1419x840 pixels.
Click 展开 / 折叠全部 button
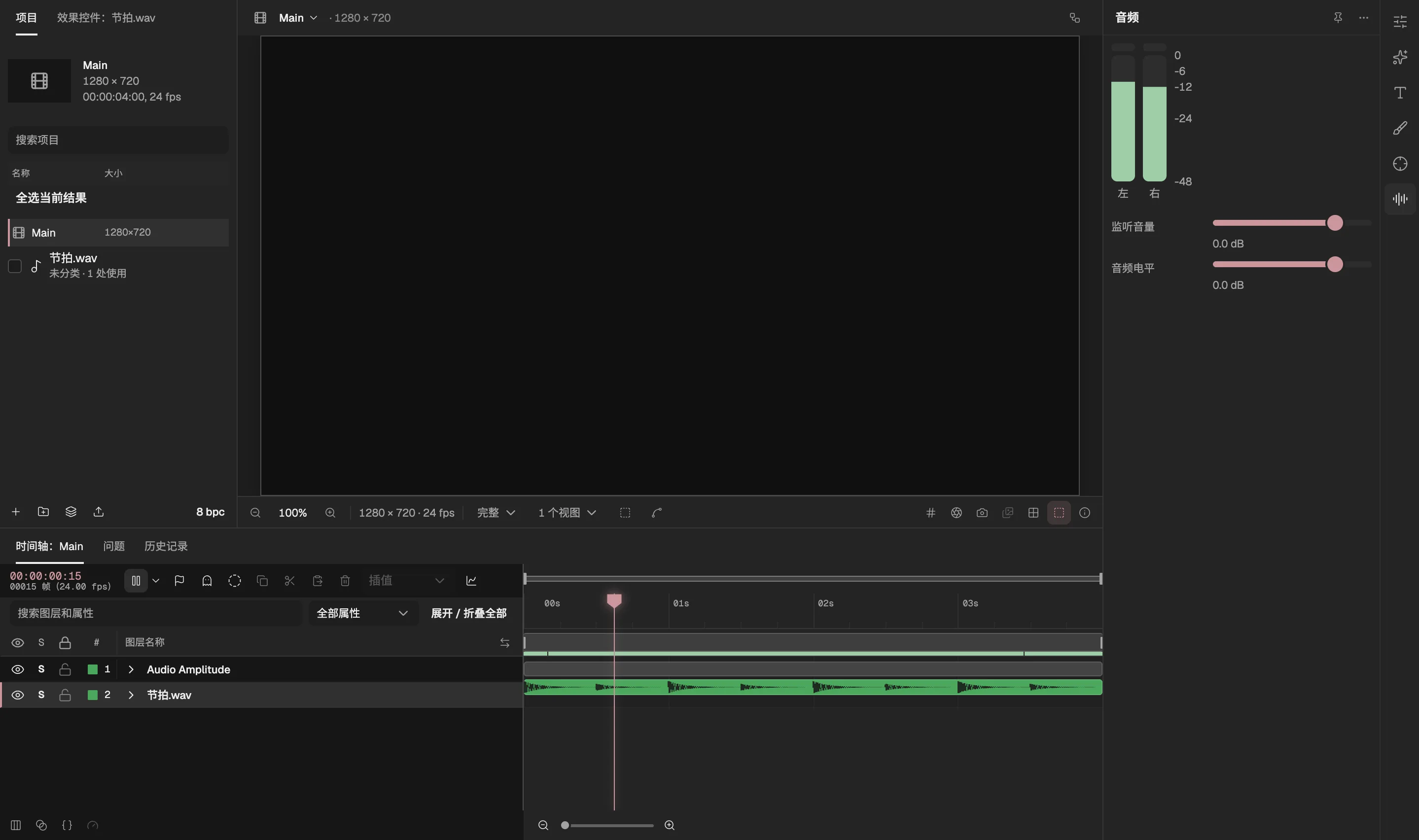click(469, 614)
